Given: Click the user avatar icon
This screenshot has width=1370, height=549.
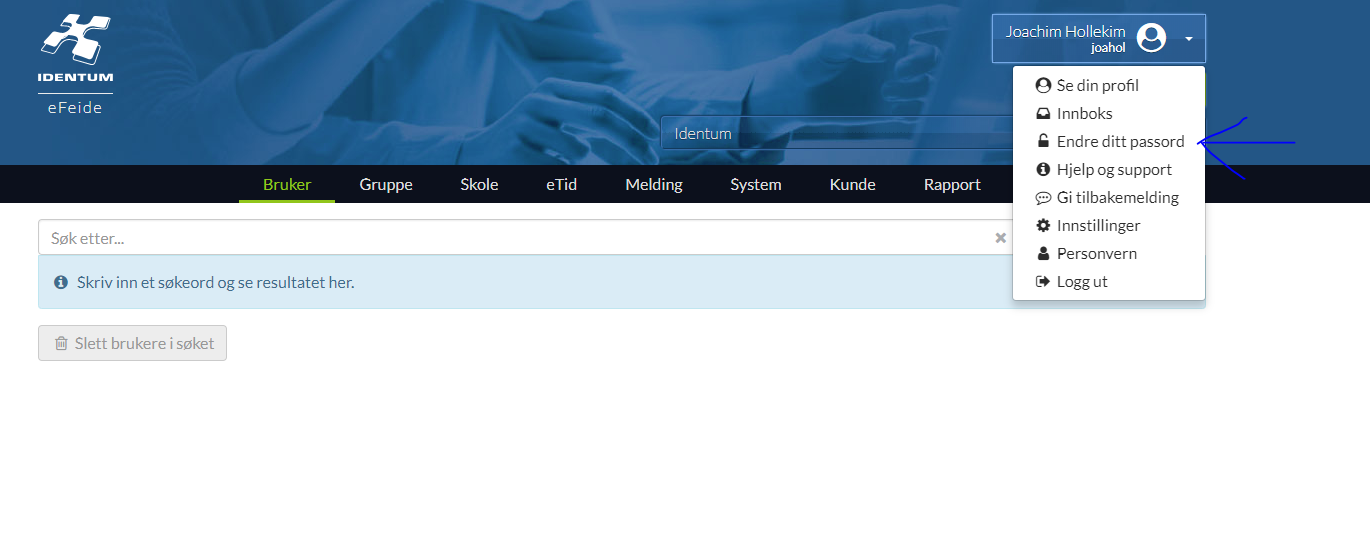Looking at the screenshot, I should pyautogui.click(x=1152, y=38).
